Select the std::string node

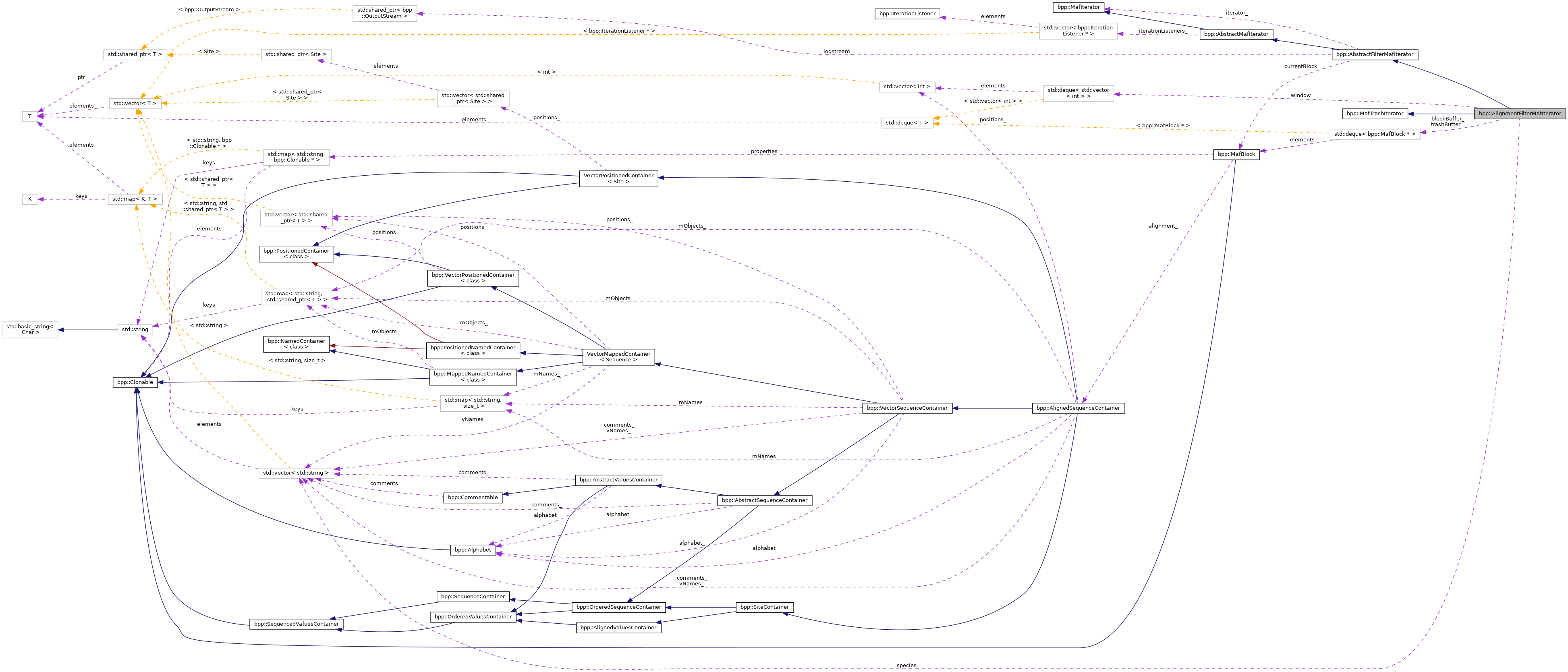tap(135, 329)
